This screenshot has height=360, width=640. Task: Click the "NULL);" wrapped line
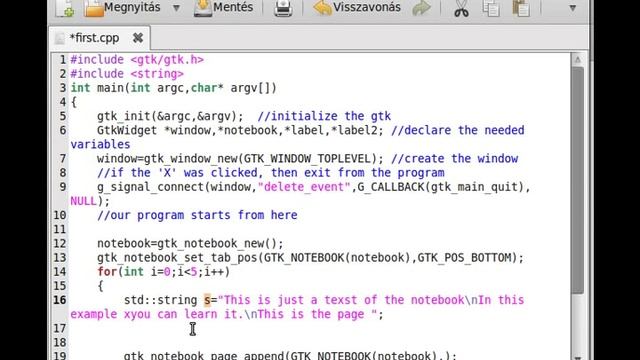click(x=90, y=201)
